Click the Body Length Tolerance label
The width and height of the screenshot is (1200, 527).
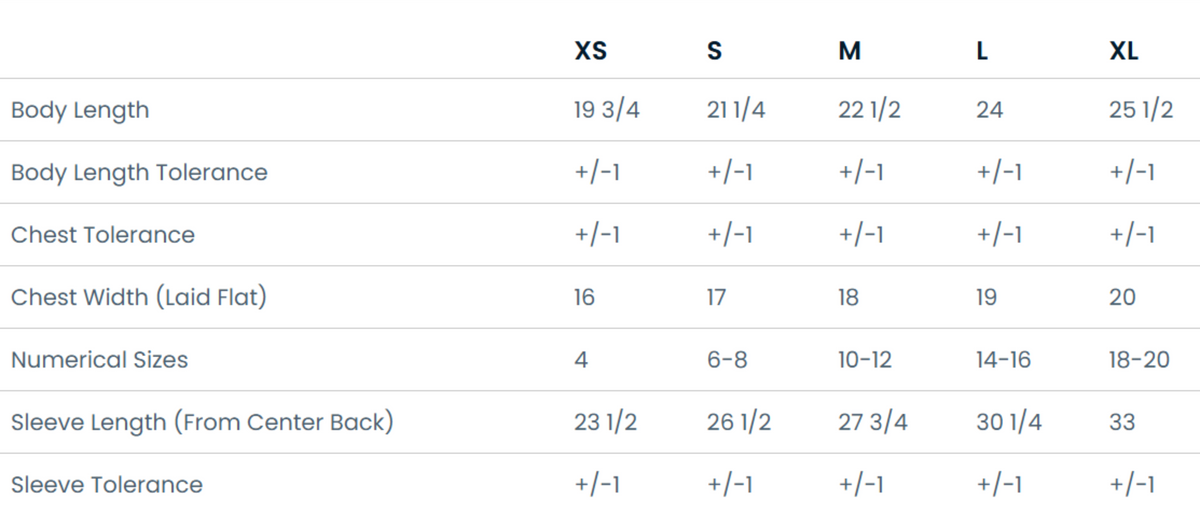[x=139, y=172]
